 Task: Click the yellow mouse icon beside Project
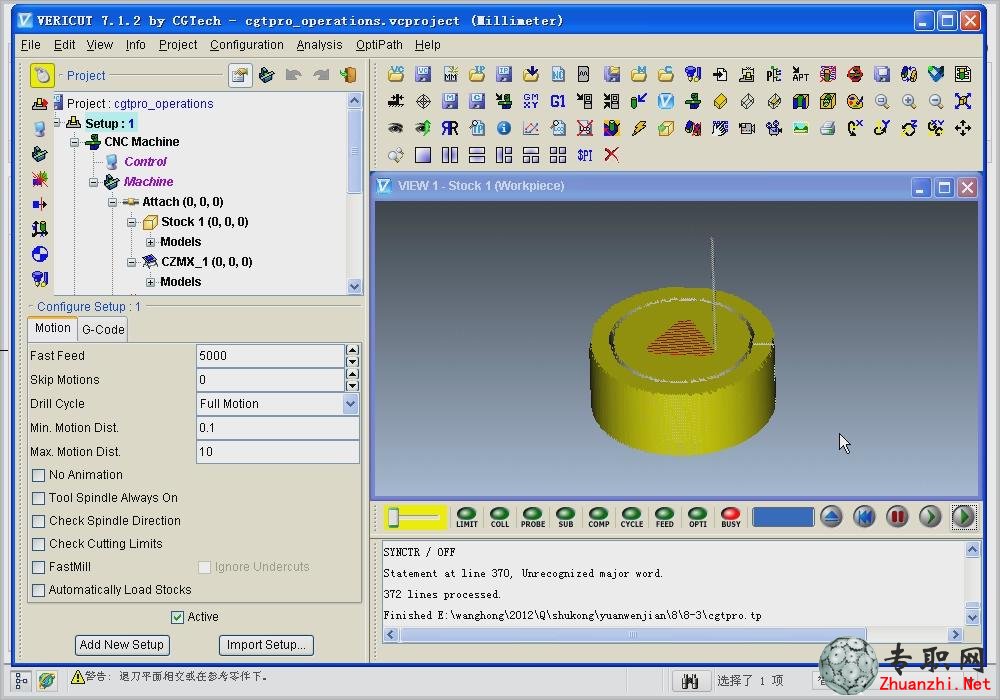[42, 75]
